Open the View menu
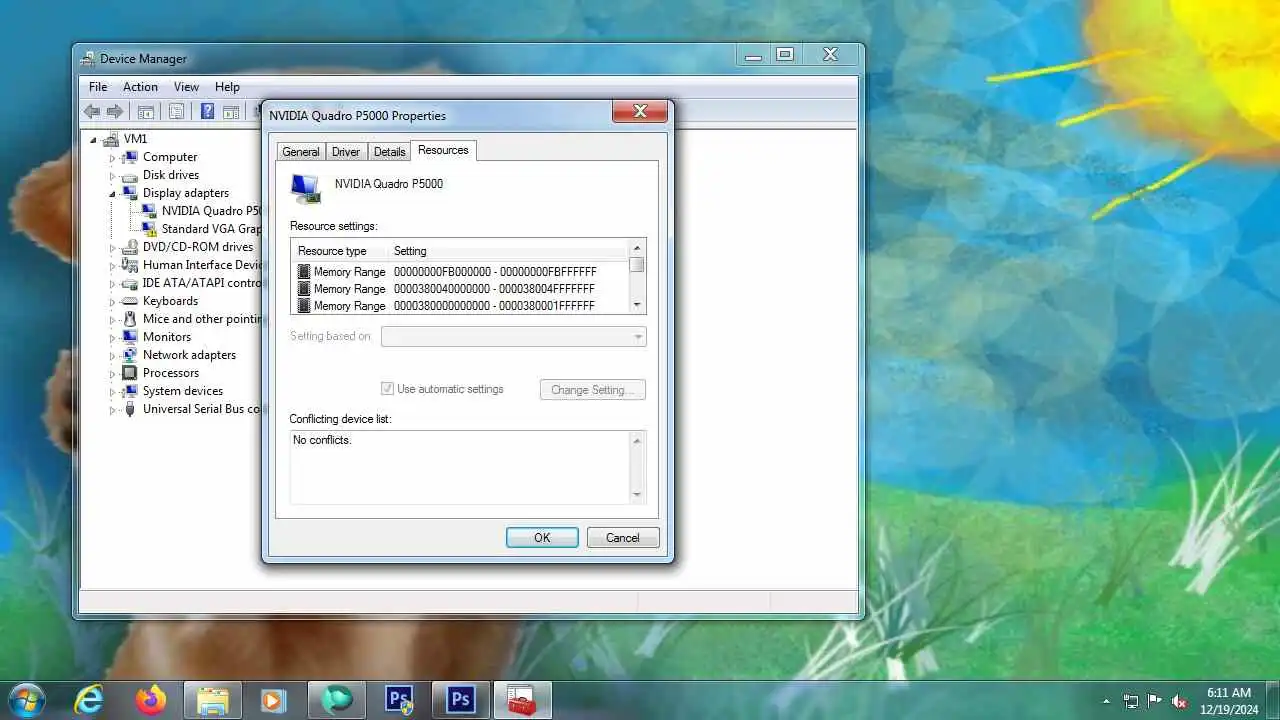The width and height of the screenshot is (1280, 720). coord(186,87)
